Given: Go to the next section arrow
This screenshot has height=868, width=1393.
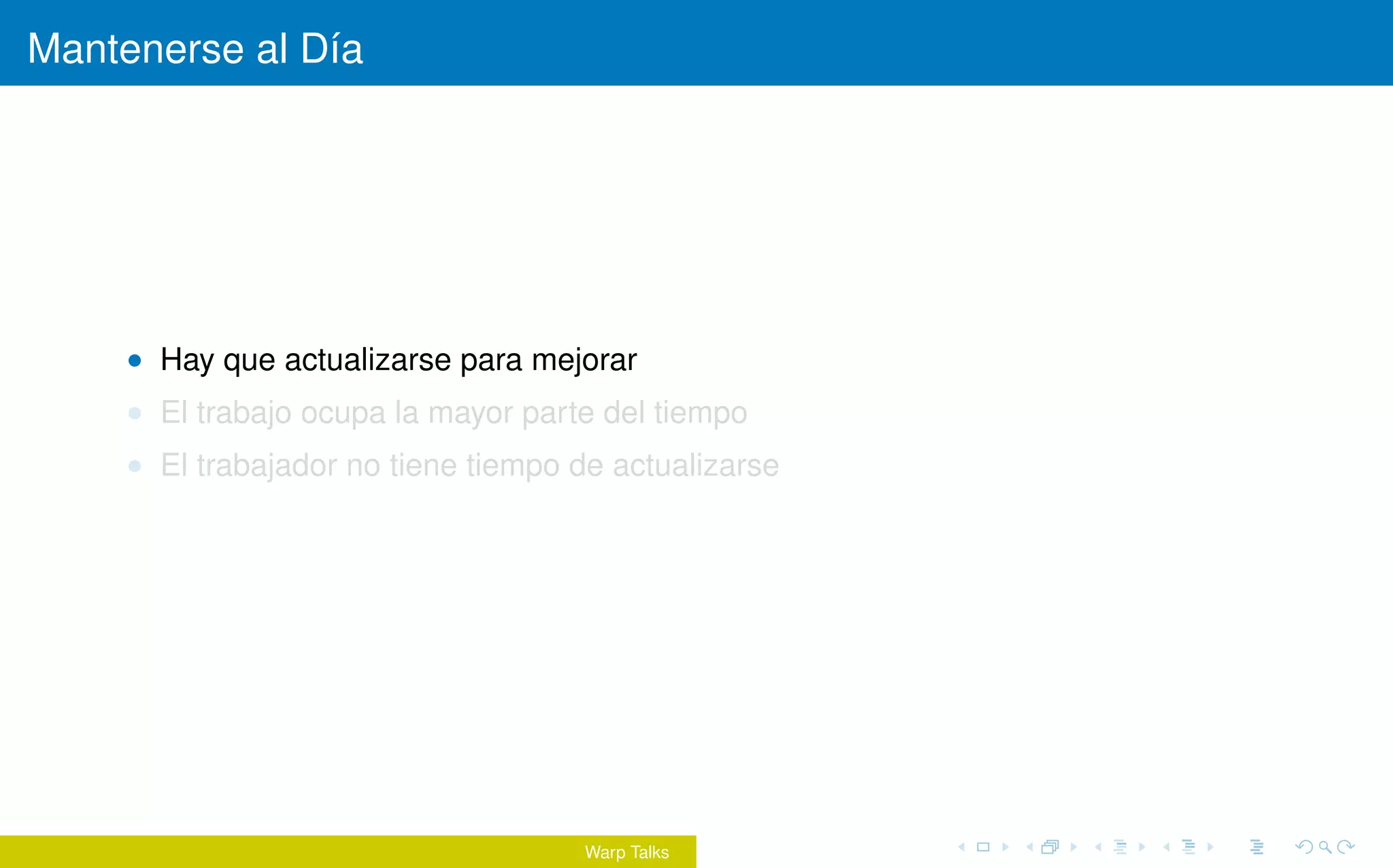Looking at the screenshot, I should 1211,847.
